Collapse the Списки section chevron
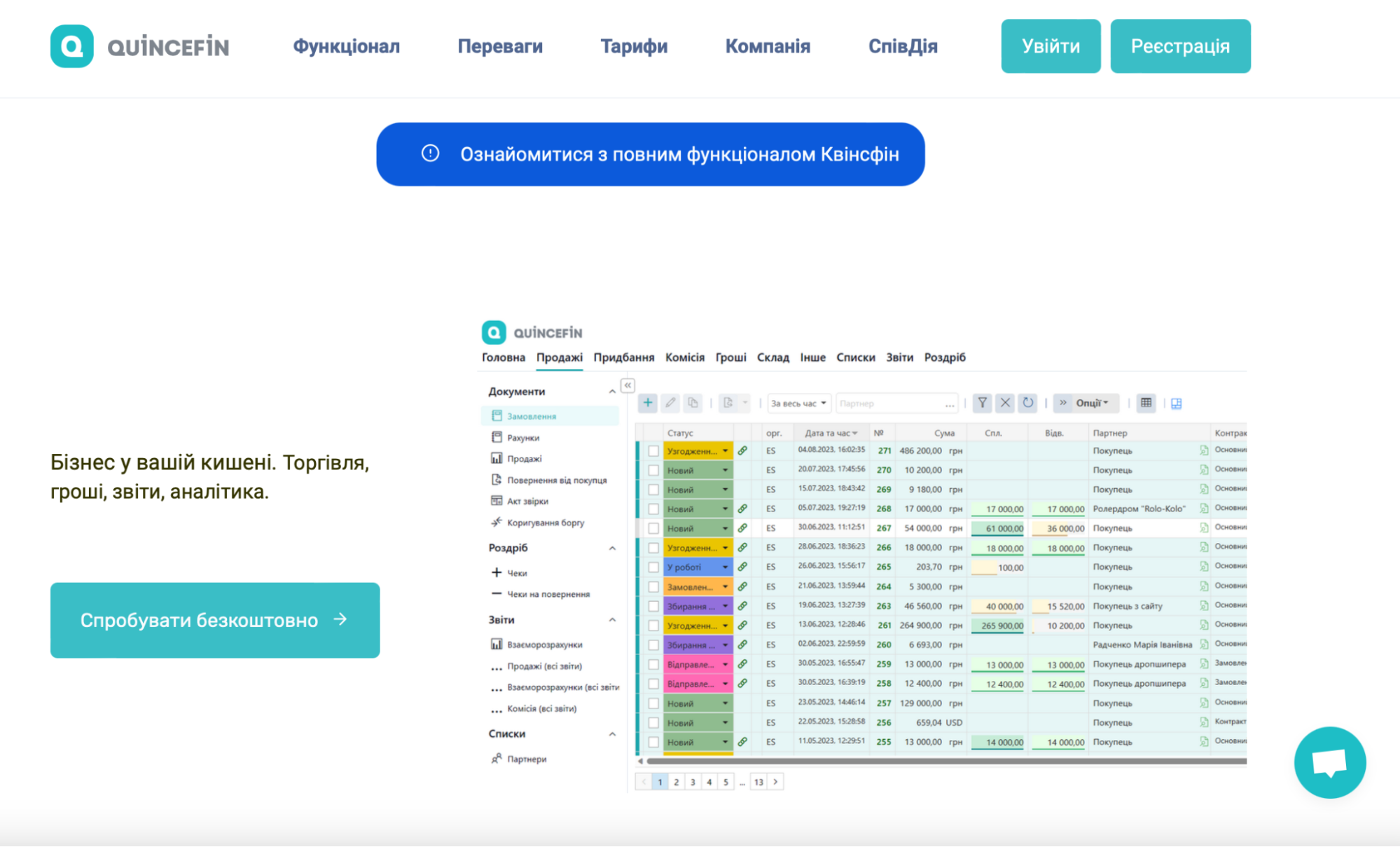This screenshot has width=1400, height=847. [612, 734]
